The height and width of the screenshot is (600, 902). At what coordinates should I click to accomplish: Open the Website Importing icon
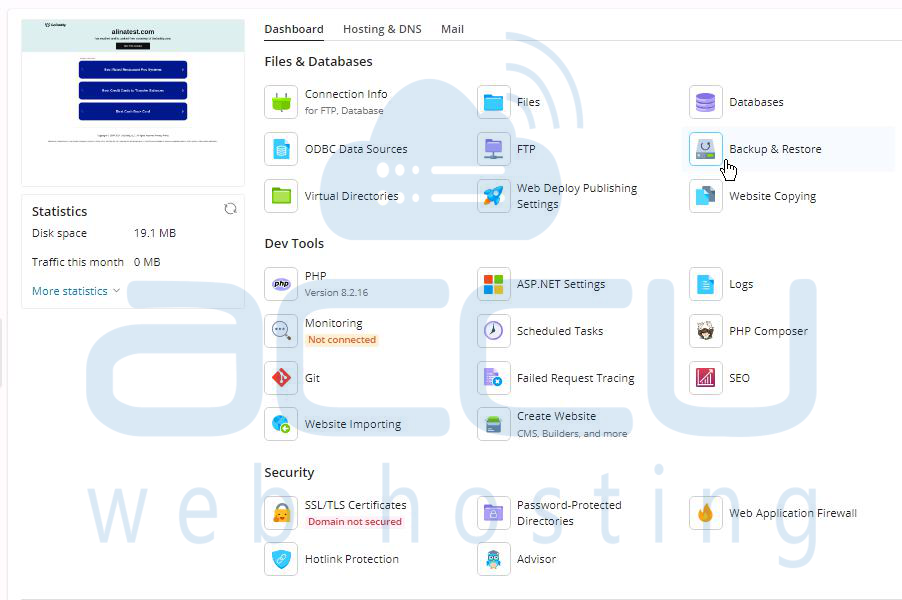tap(281, 424)
